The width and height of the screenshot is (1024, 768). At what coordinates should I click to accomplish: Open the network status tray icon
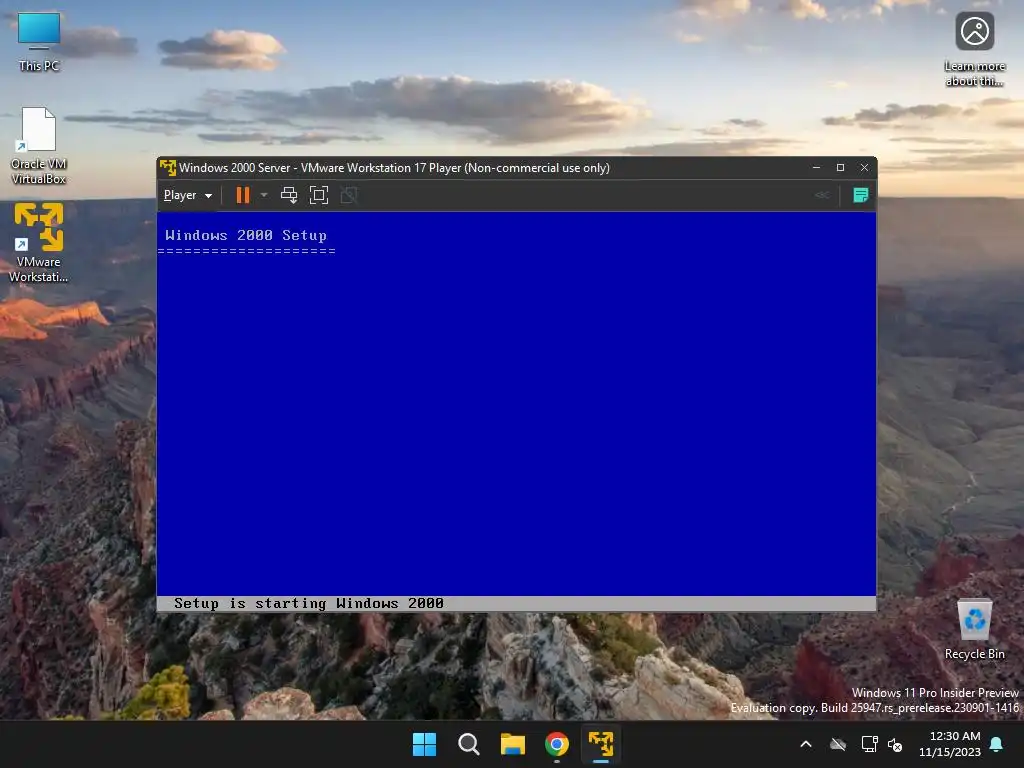pyautogui.click(x=869, y=744)
